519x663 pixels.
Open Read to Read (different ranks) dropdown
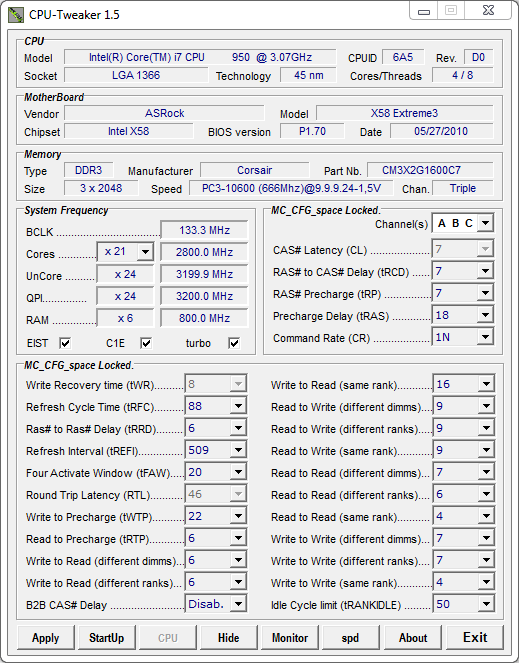point(486,494)
